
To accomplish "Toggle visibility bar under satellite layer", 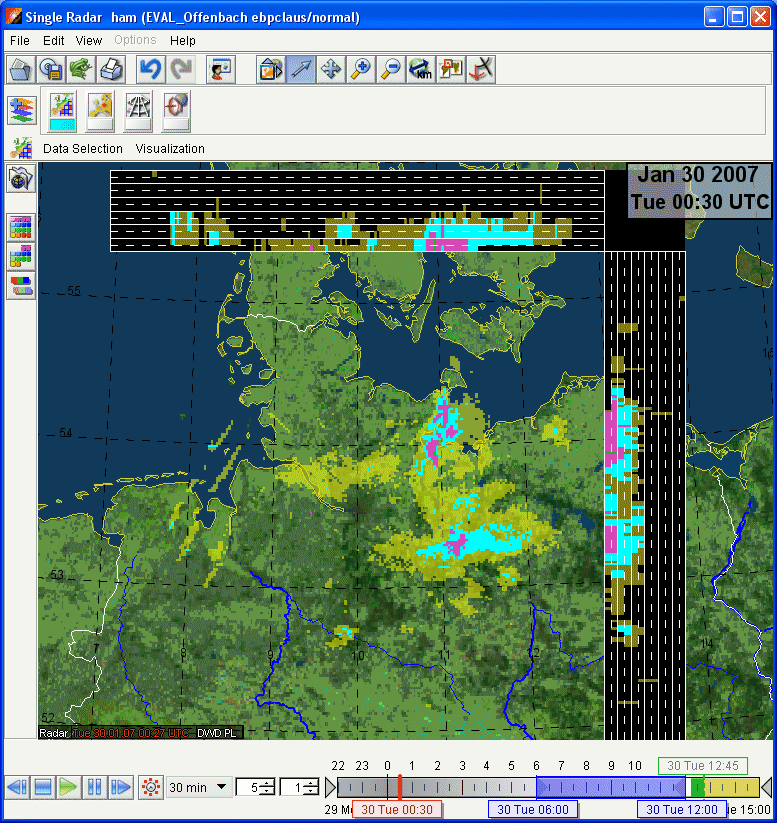I will (x=176, y=125).
